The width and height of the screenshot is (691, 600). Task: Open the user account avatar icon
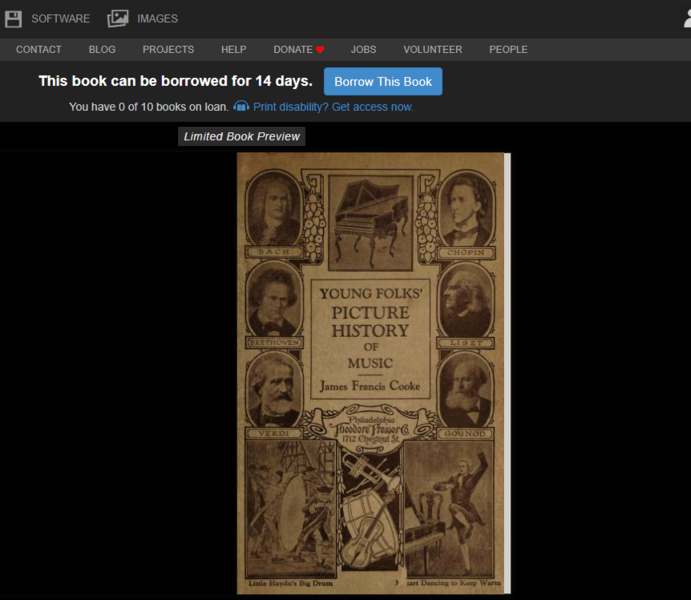click(x=687, y=19)
